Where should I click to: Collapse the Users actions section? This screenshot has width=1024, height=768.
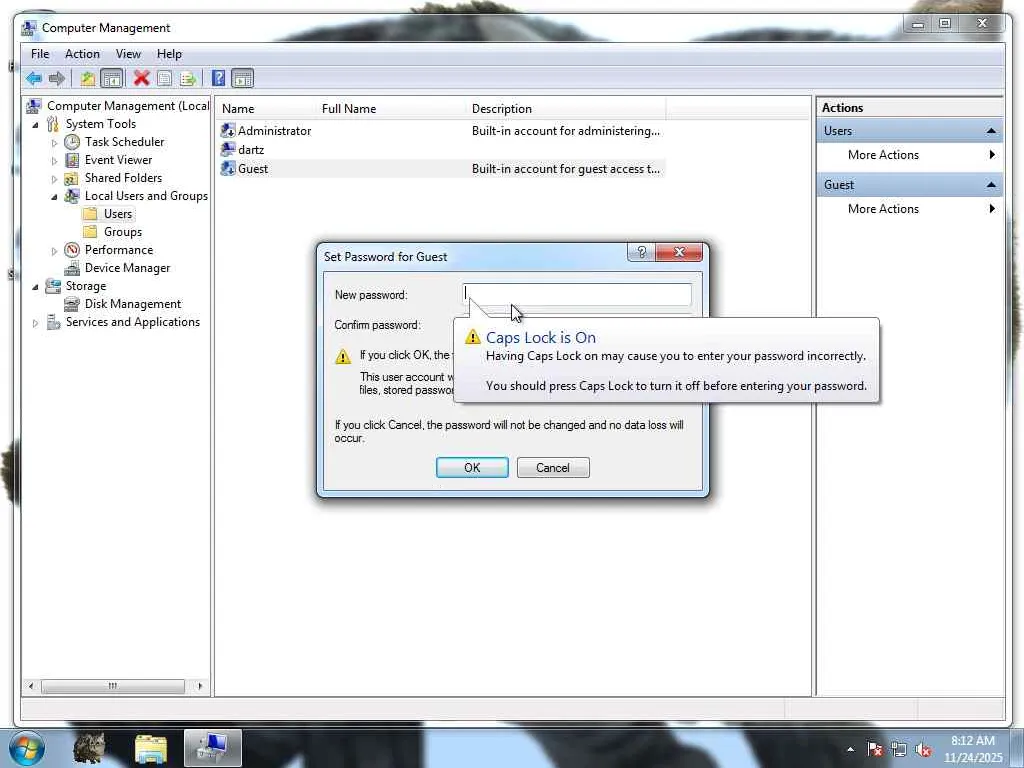(991, 131)
